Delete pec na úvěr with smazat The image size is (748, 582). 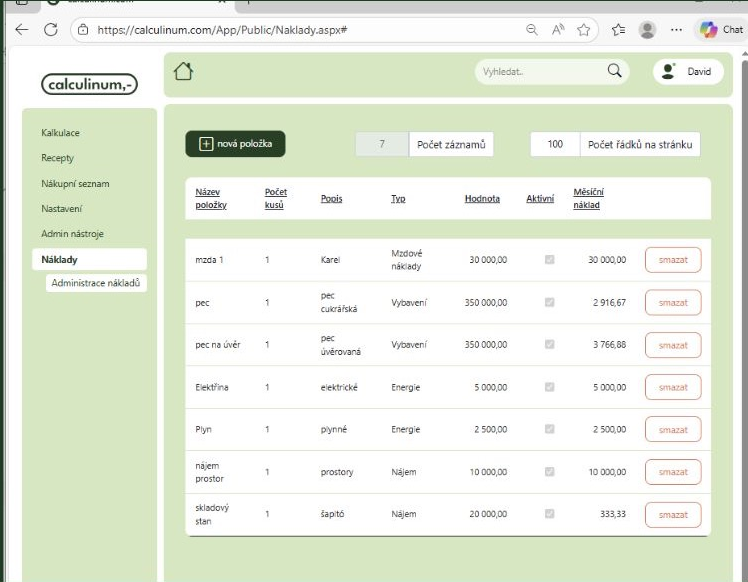pyautogui.click(x=673, y=345)
